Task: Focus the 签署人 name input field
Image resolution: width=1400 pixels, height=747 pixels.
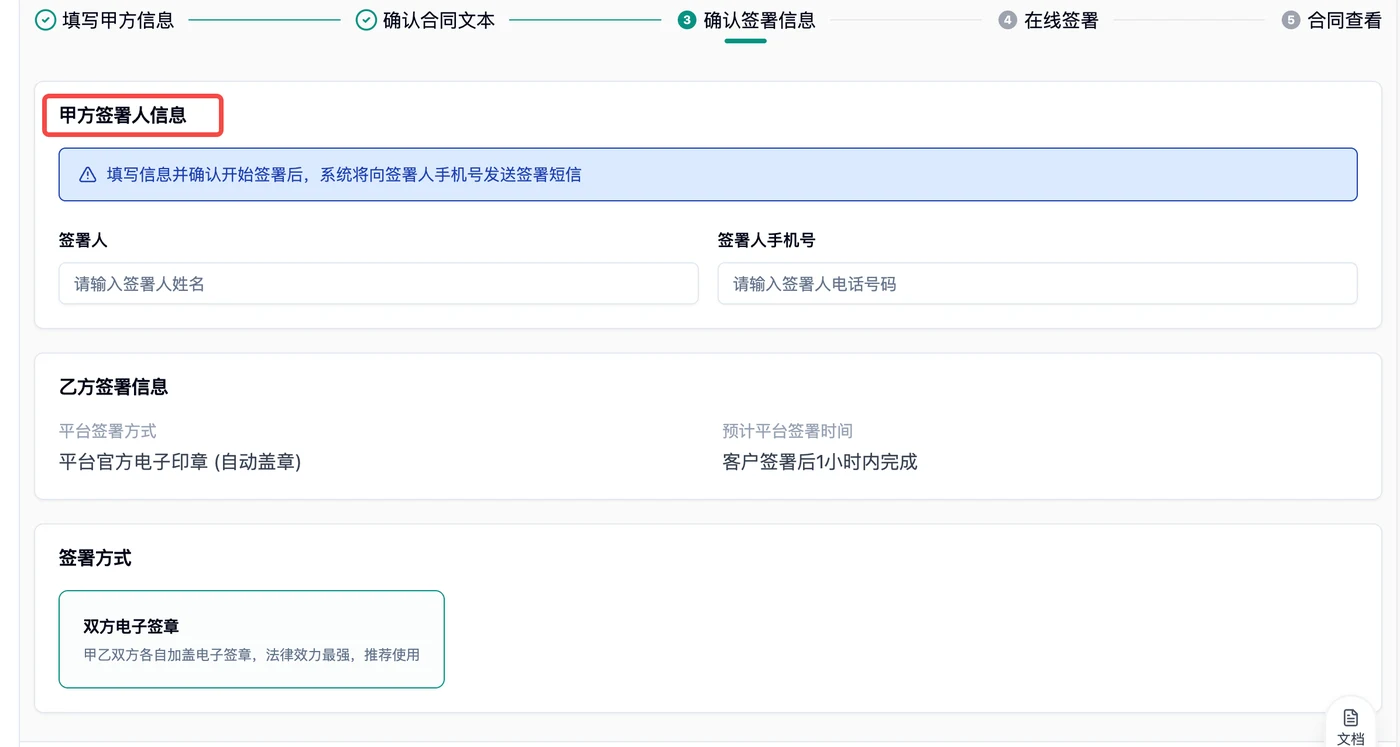Action: tap(378, 284)
